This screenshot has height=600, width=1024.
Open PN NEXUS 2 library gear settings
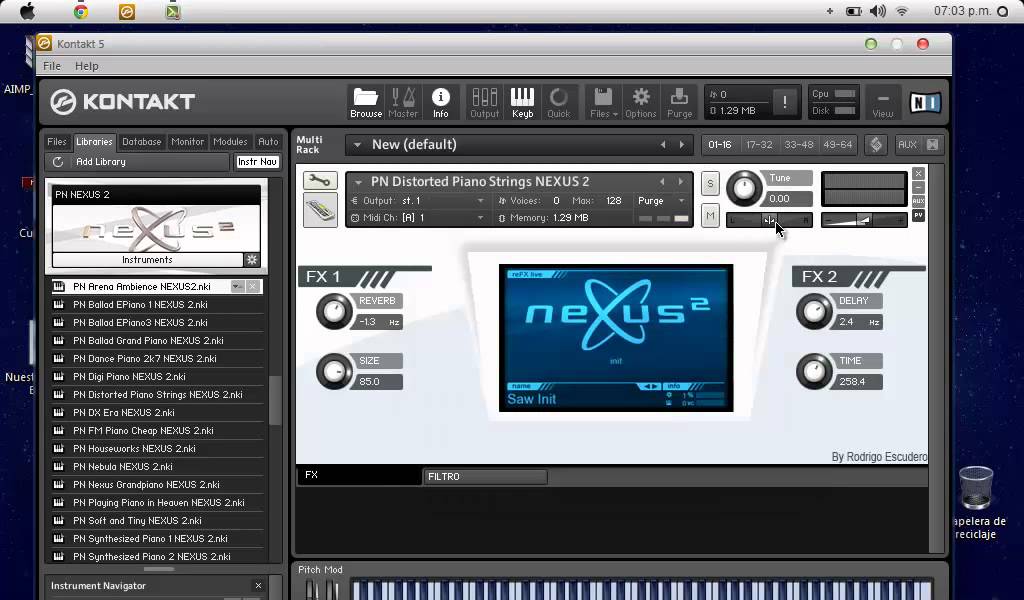tap(252, 260)
